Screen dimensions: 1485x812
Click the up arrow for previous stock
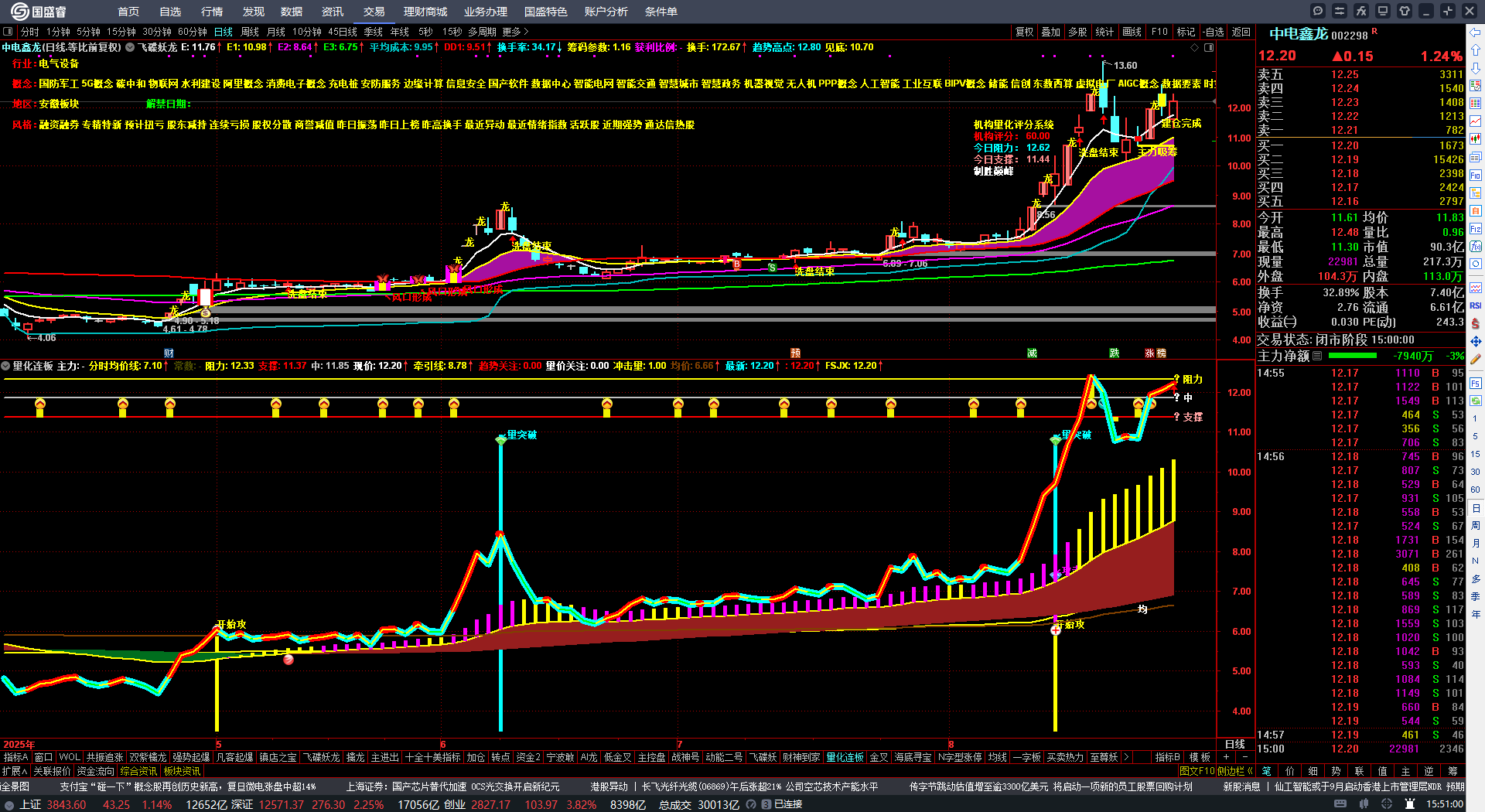pos(1476,49)
